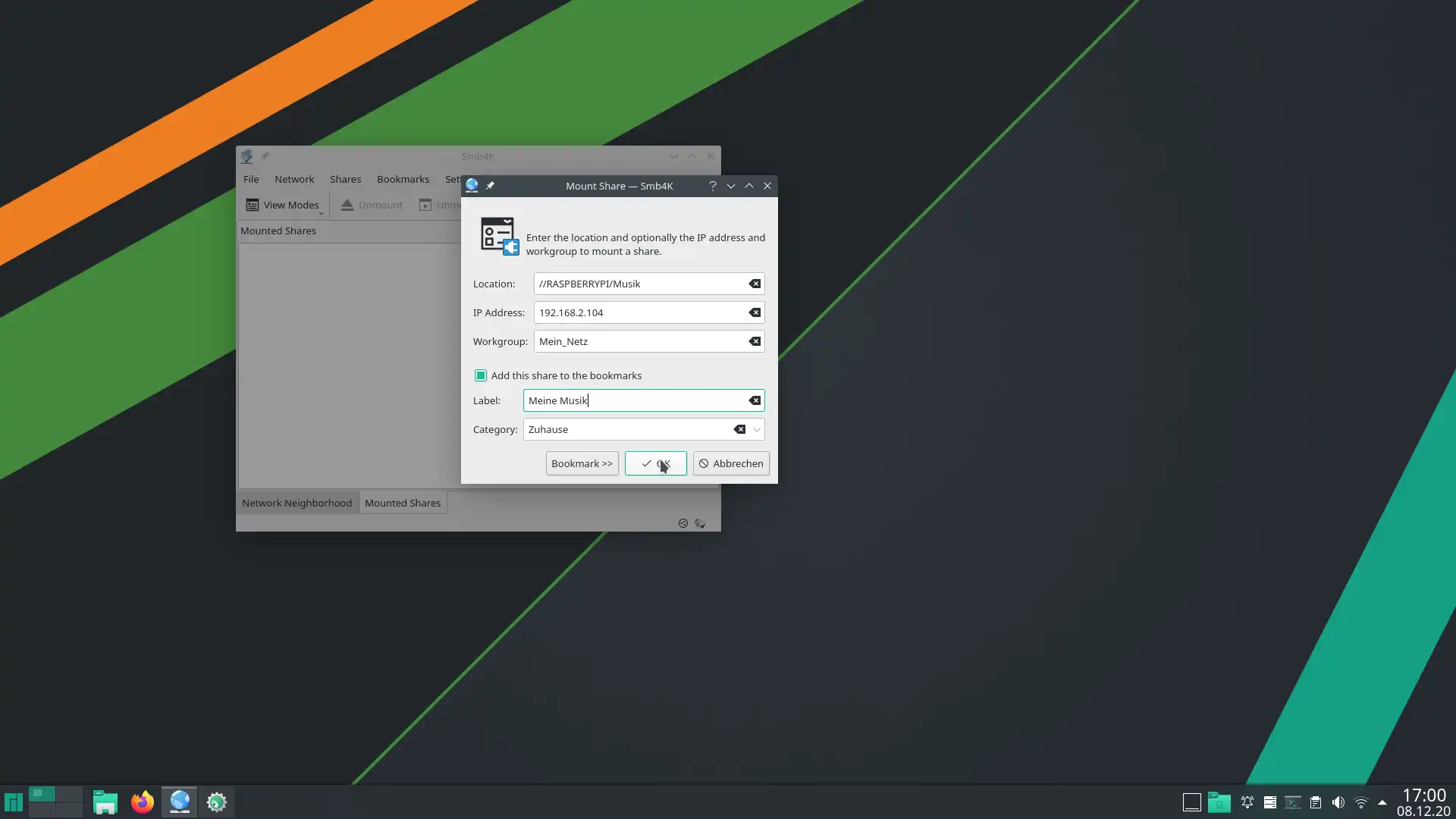
Task: Open the Bookmarks menu
Action: click(x=403, y=179)
